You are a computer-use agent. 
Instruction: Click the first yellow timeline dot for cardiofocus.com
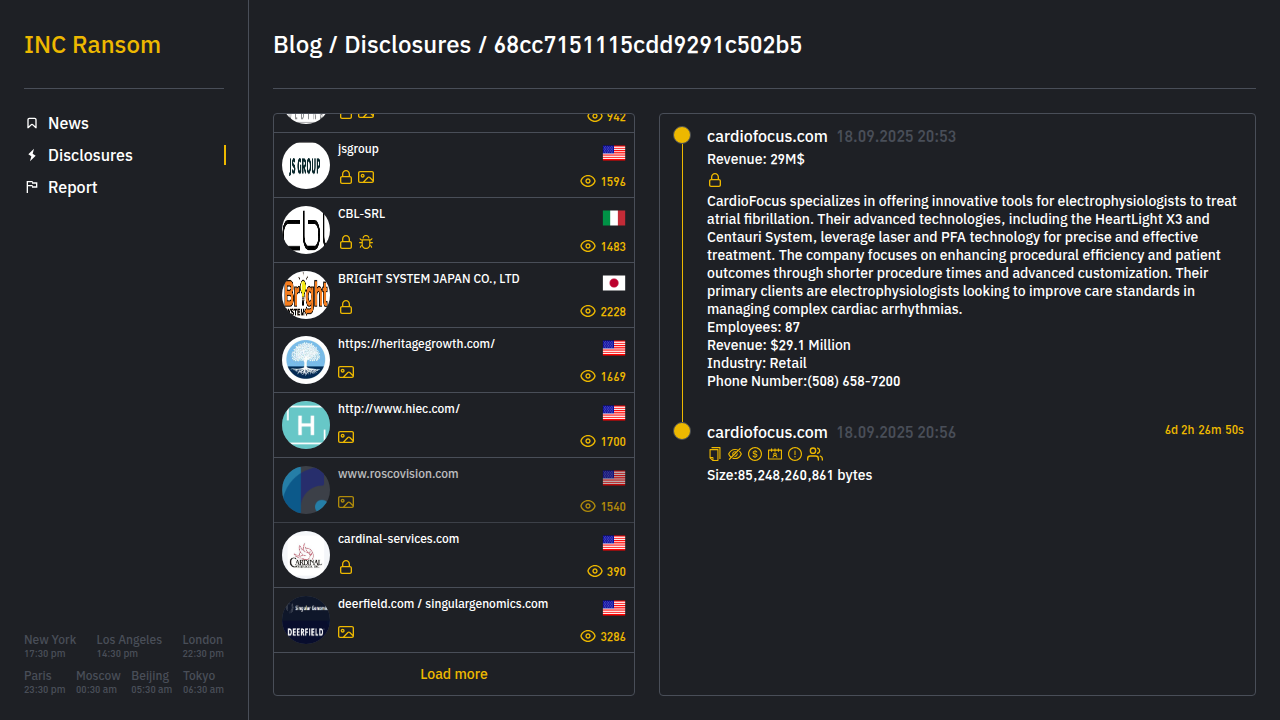click(x=682, y=135)
